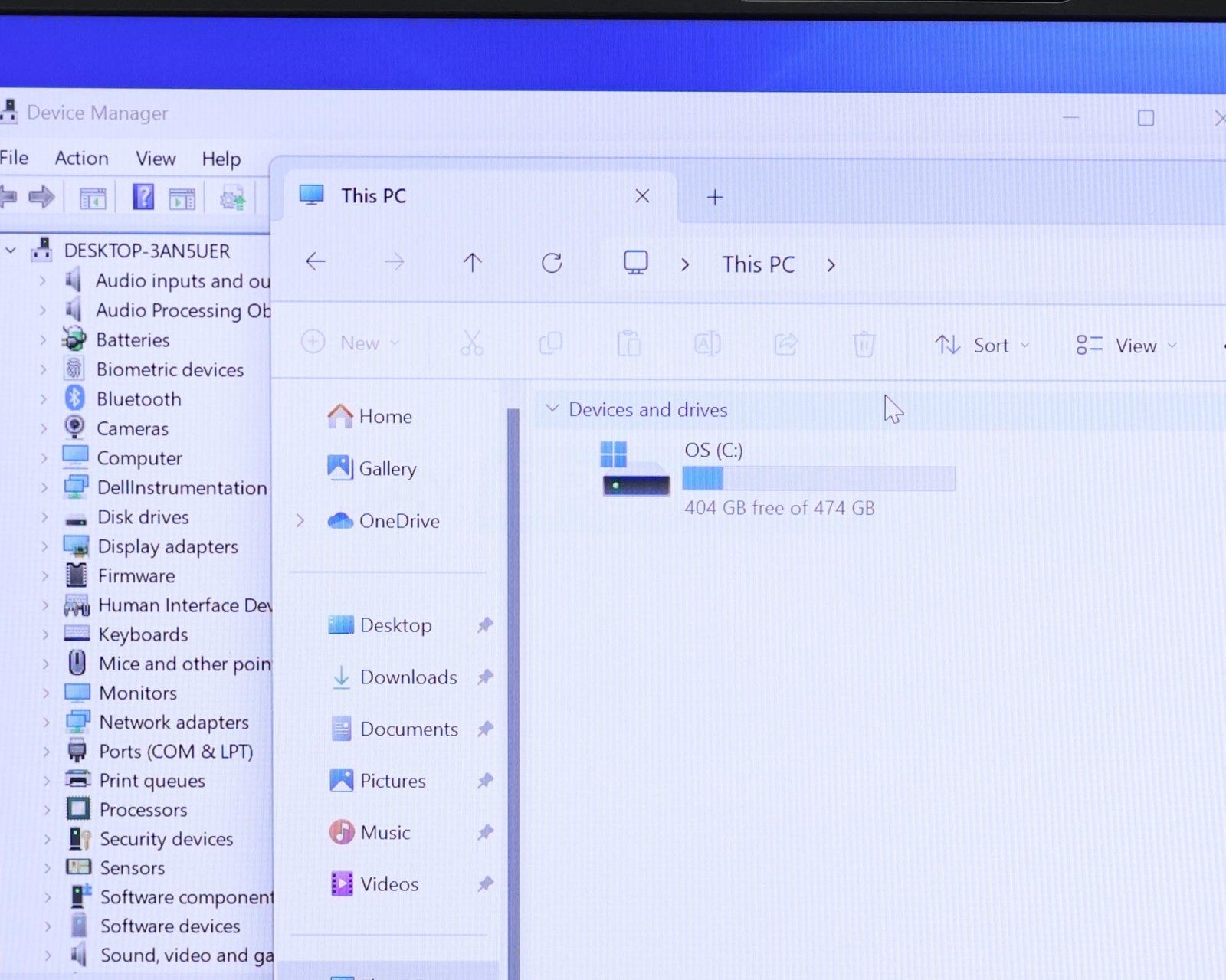This screenshot has height=980, width=1226.
Task: Click the Refresh icon in File Explorer
Action: tap(552, 263)
